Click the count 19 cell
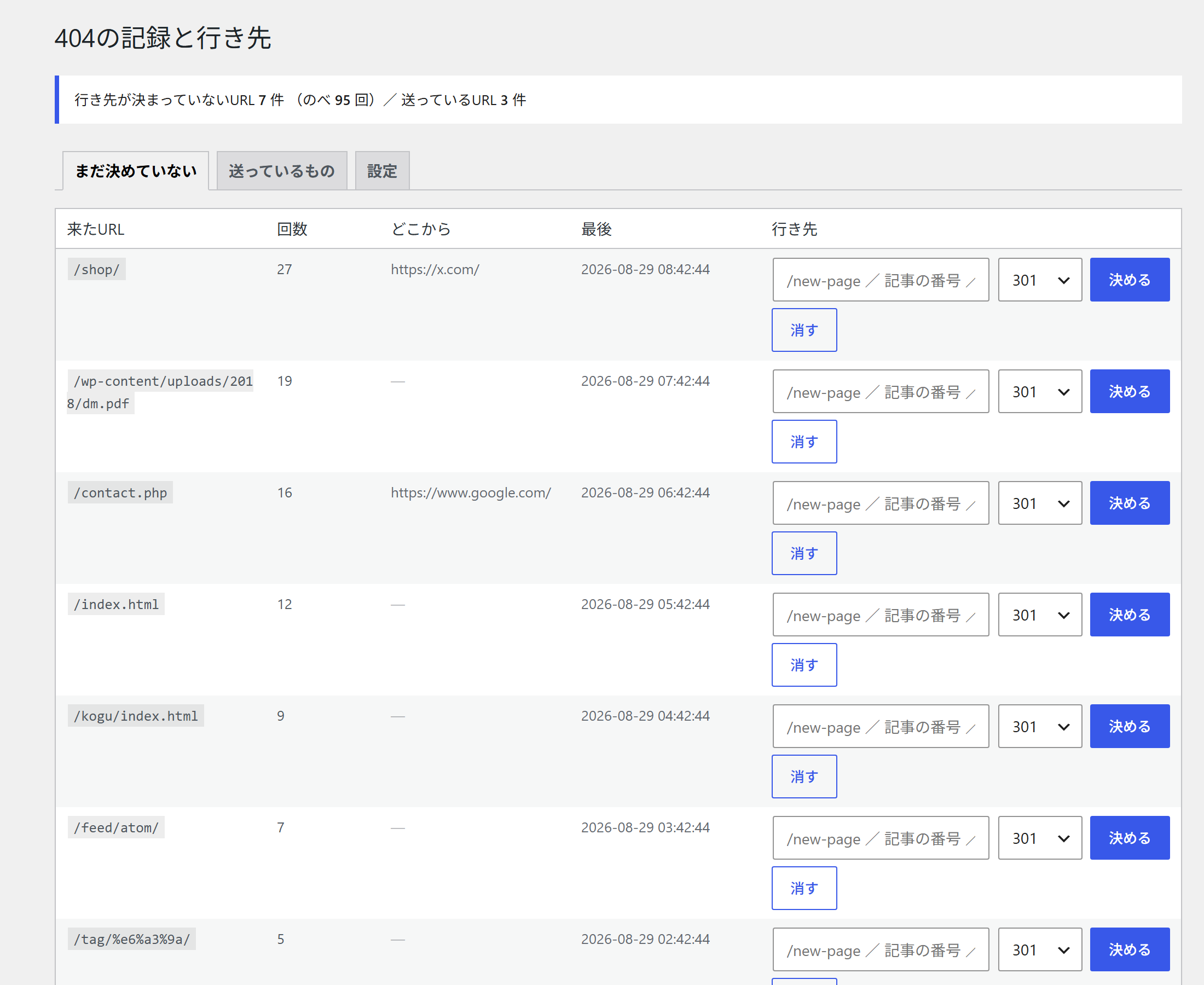 click(x=284, y=381)
